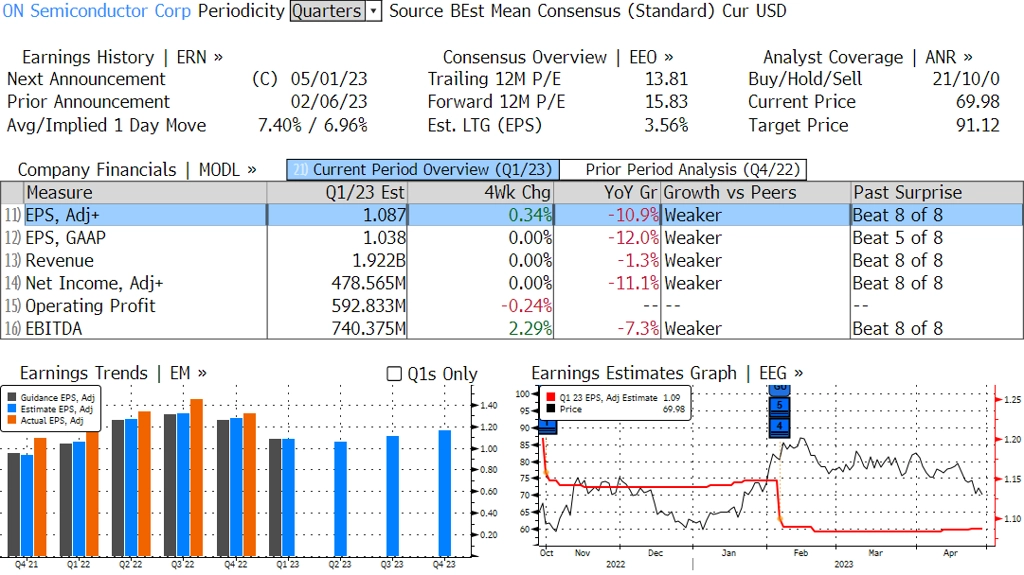Click the YoY Gr column header
1024x575 pixels.
tap(607, 193)
